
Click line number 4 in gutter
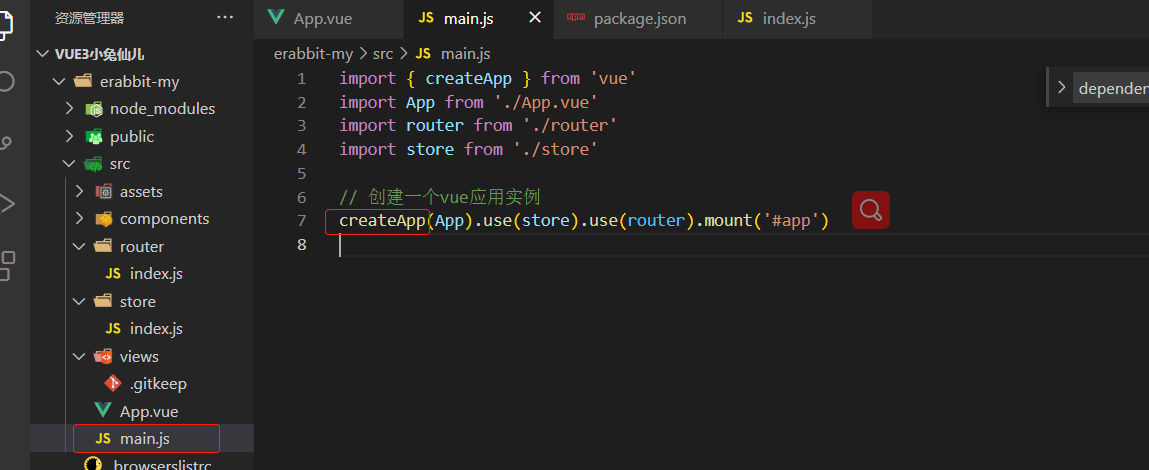click(x=302, y=150)
